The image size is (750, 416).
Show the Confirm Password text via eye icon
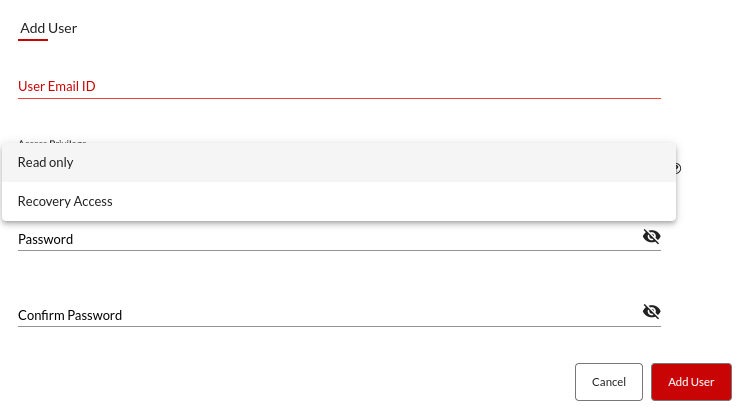651,312
